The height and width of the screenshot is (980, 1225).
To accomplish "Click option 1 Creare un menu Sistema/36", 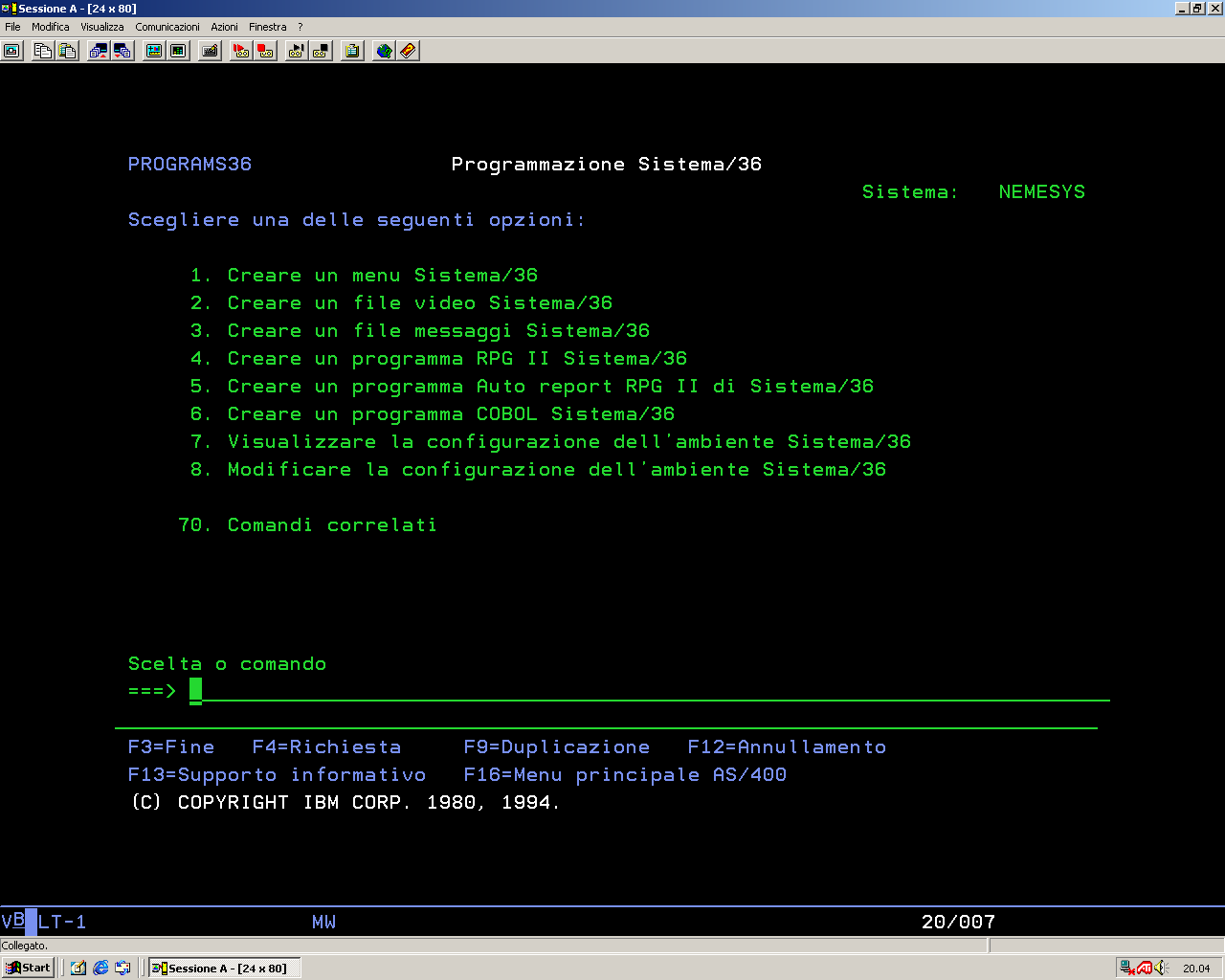I will [364, 276].
